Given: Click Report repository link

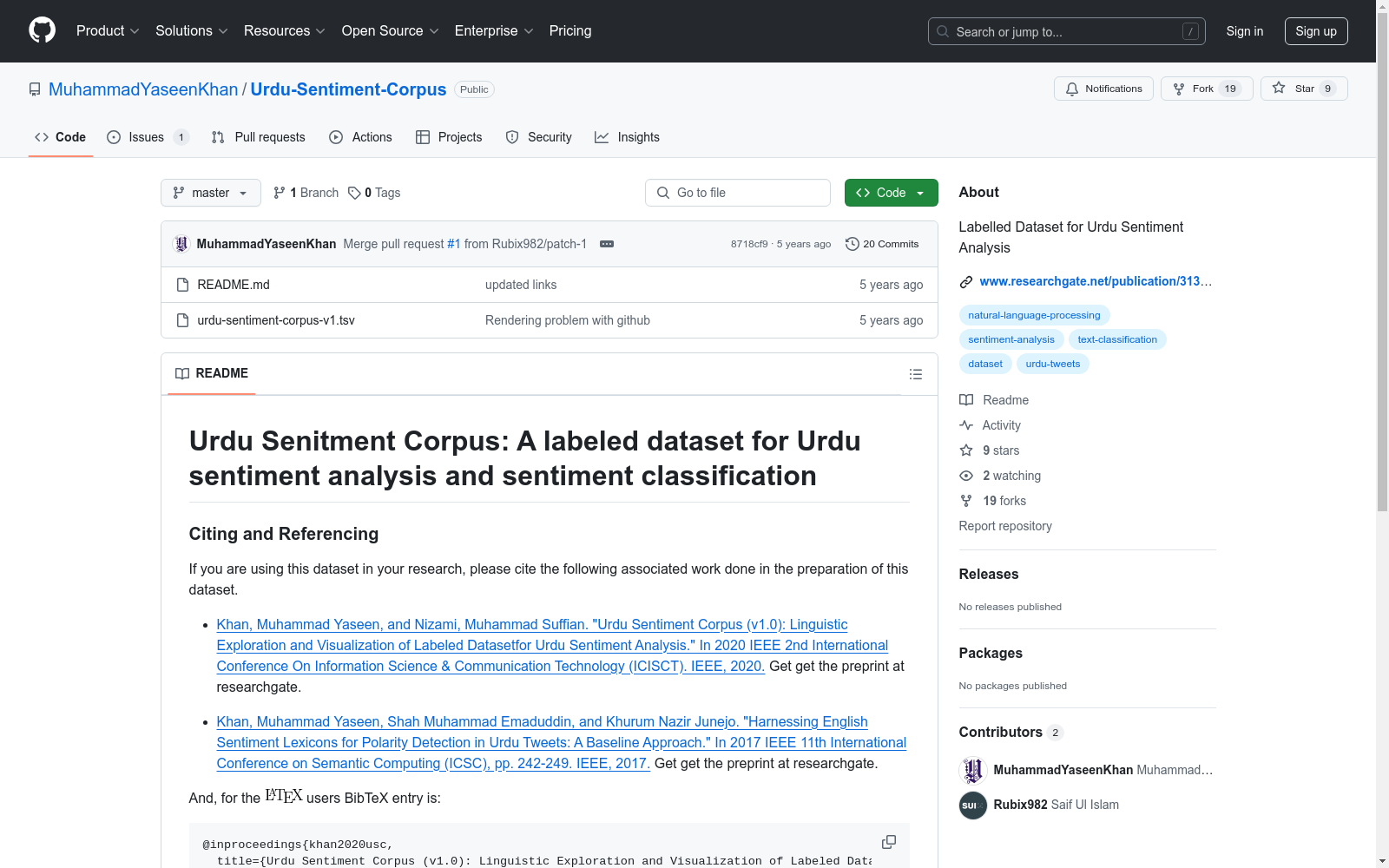Looking at the screenshot, I should [x=1005, y=526].
